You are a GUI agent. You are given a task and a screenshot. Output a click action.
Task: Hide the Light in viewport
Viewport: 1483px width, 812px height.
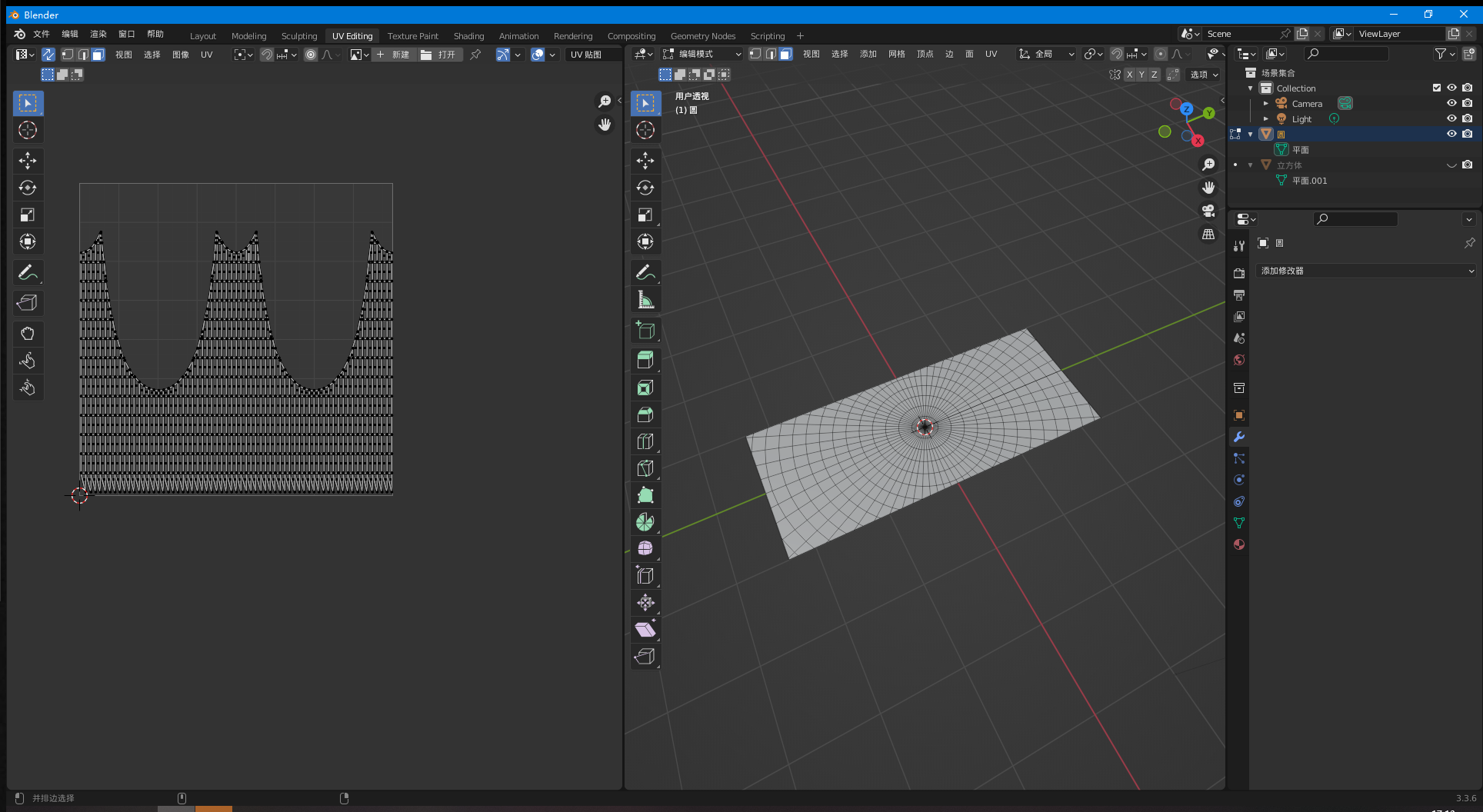click(1451, 118)
